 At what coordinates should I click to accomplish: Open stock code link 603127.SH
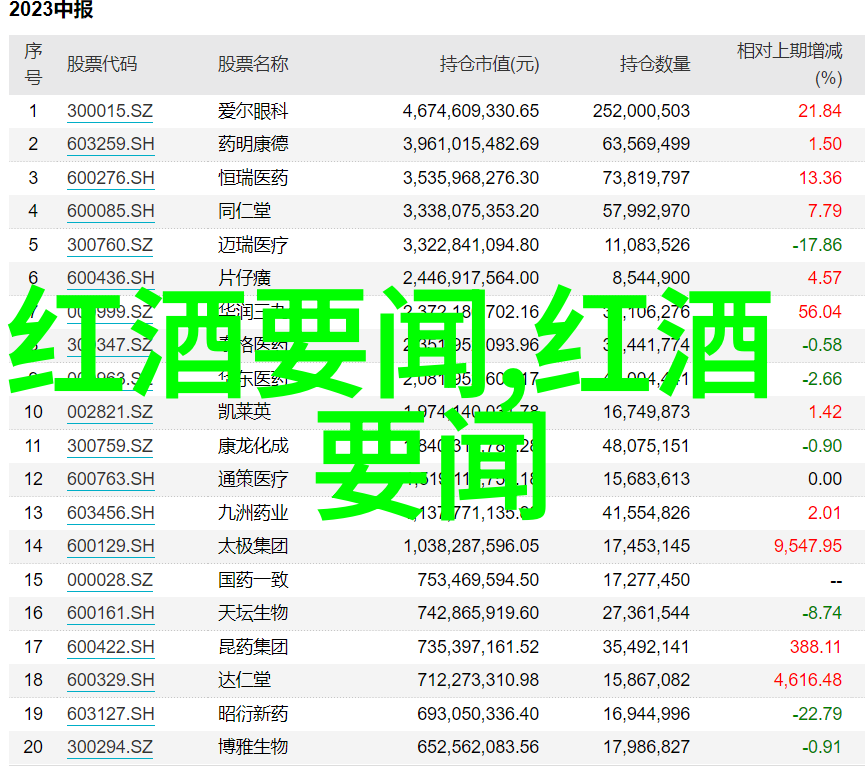coord(110,714)
